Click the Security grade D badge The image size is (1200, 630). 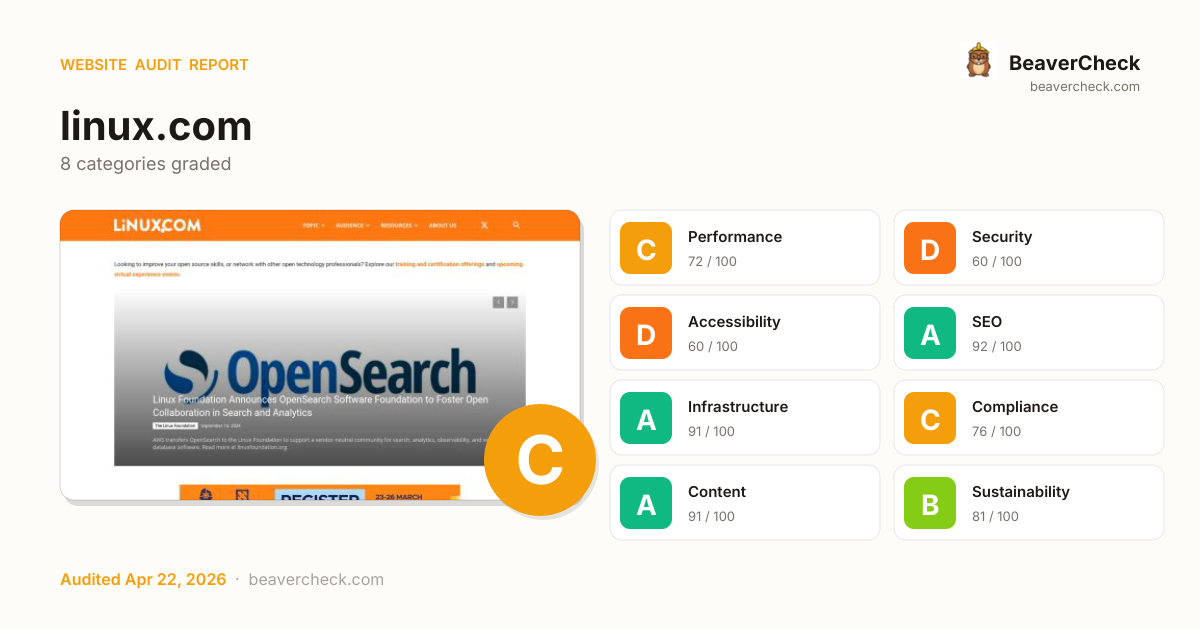[x=930, y=248]
